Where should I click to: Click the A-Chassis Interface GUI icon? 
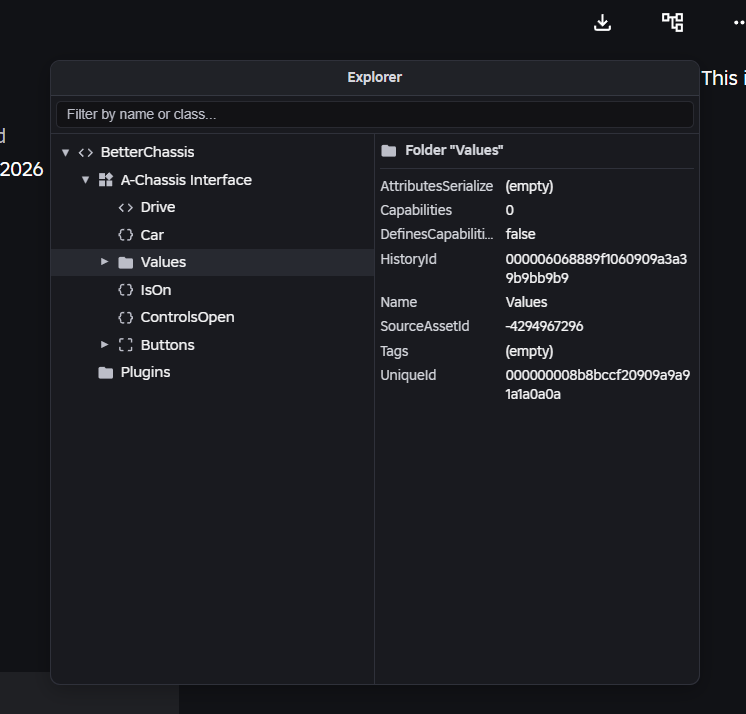tap(106, 180)
